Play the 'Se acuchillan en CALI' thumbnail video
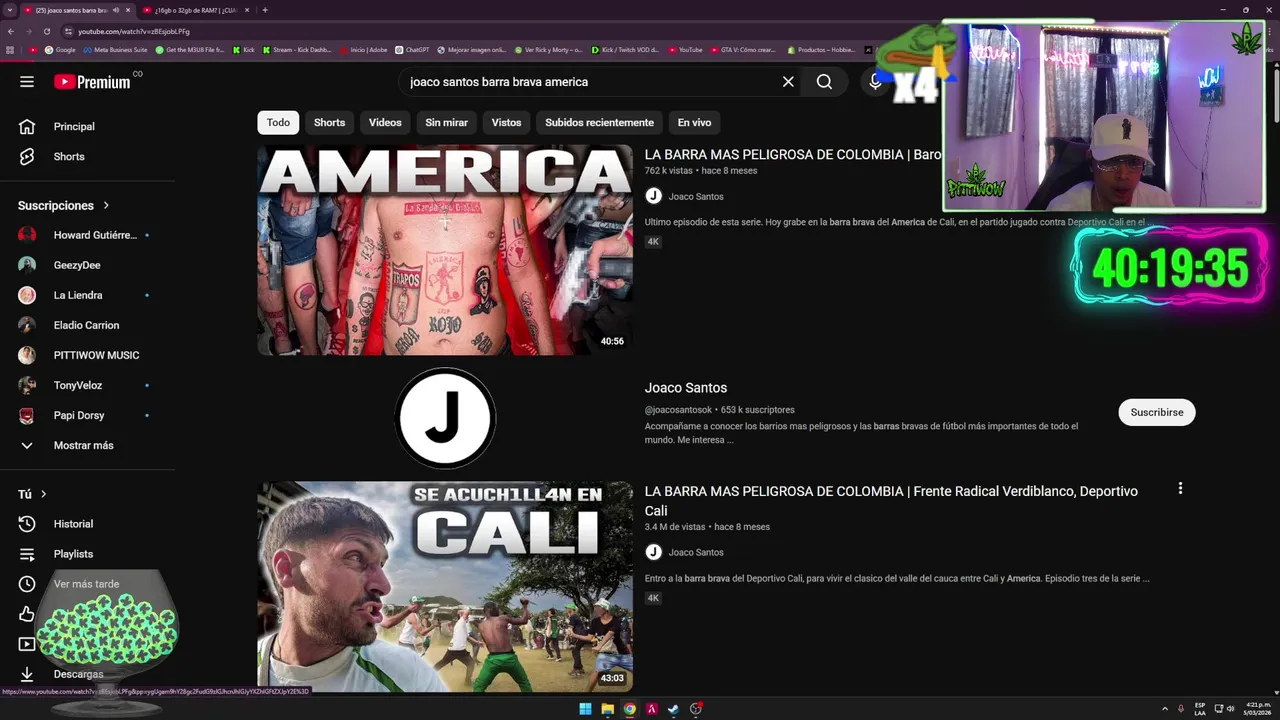 point(445,586)
